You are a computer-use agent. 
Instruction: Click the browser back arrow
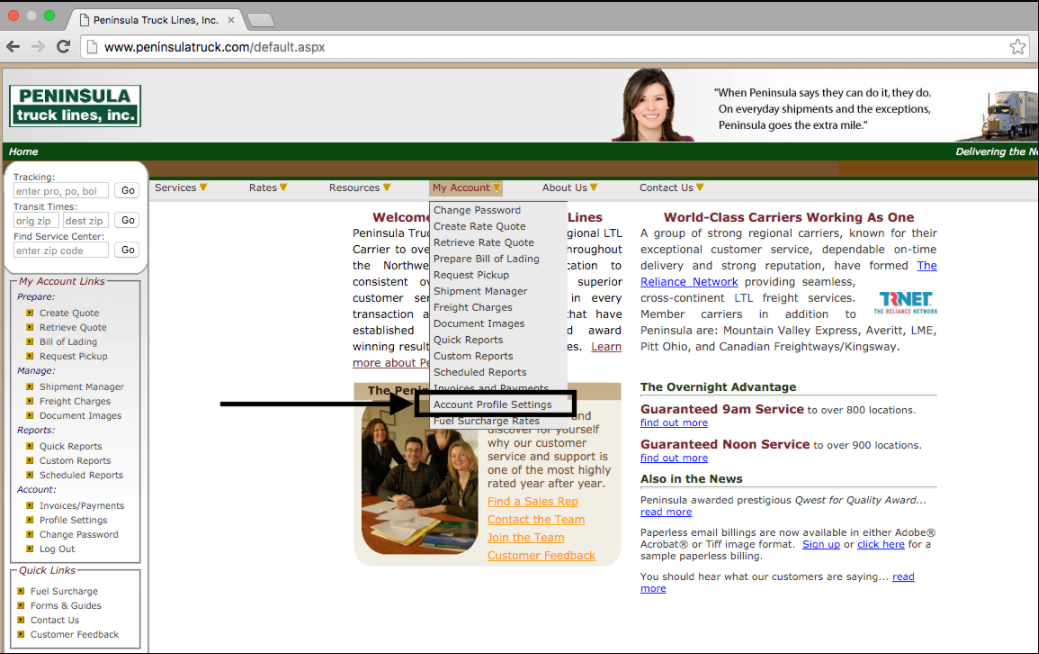[13, 46]
